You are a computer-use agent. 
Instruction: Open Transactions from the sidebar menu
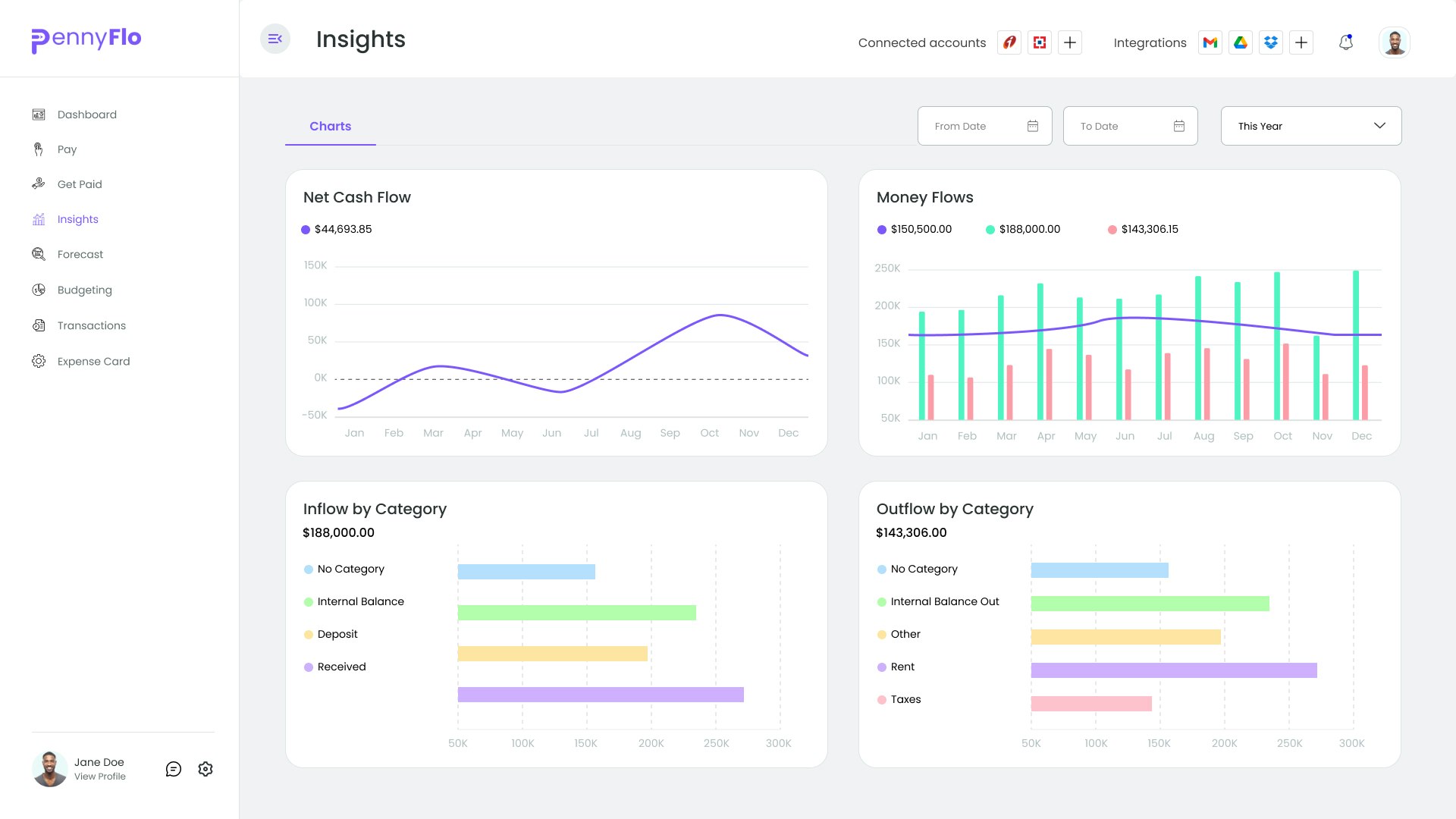[91, 325]
